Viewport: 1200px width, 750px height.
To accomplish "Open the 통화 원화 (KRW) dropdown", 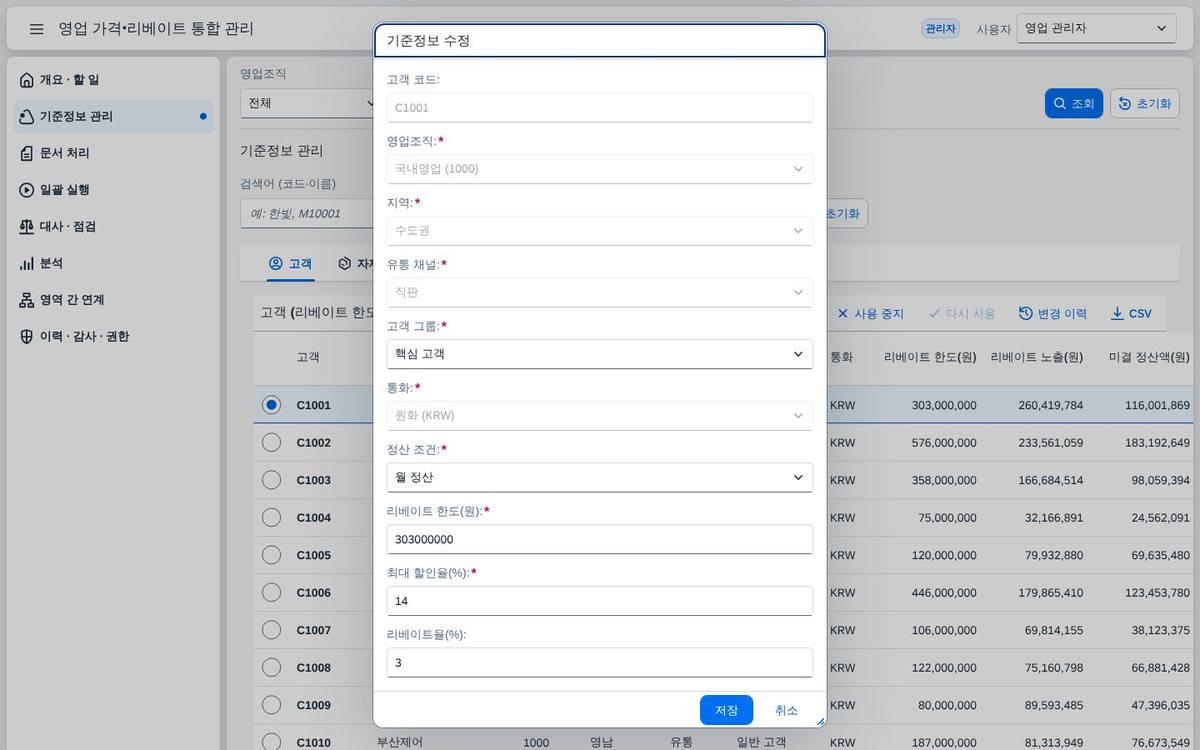I will pos(599,416).
